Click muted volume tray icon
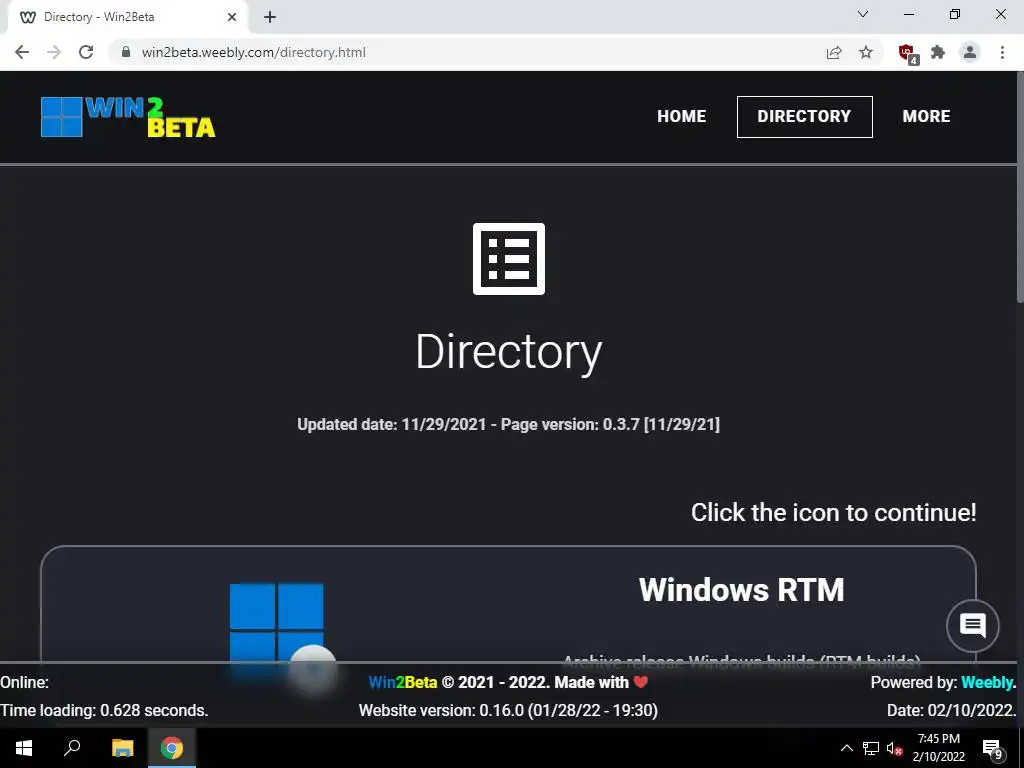 click(x=894, y=748)
